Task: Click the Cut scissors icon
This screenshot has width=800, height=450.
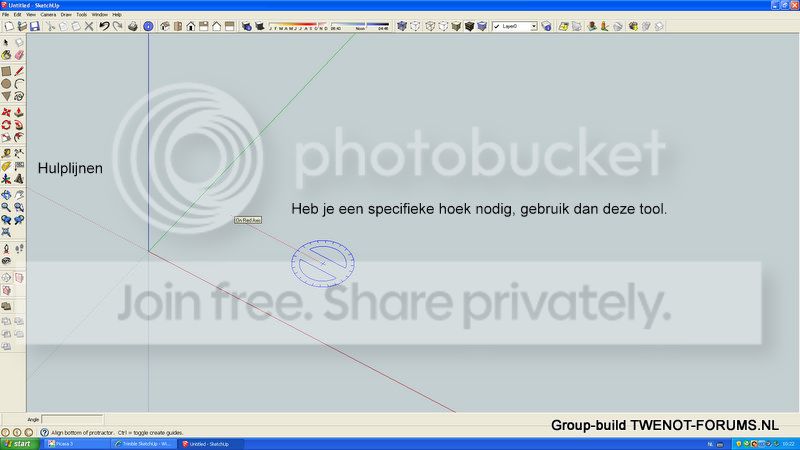Action: tap(50, 26)
